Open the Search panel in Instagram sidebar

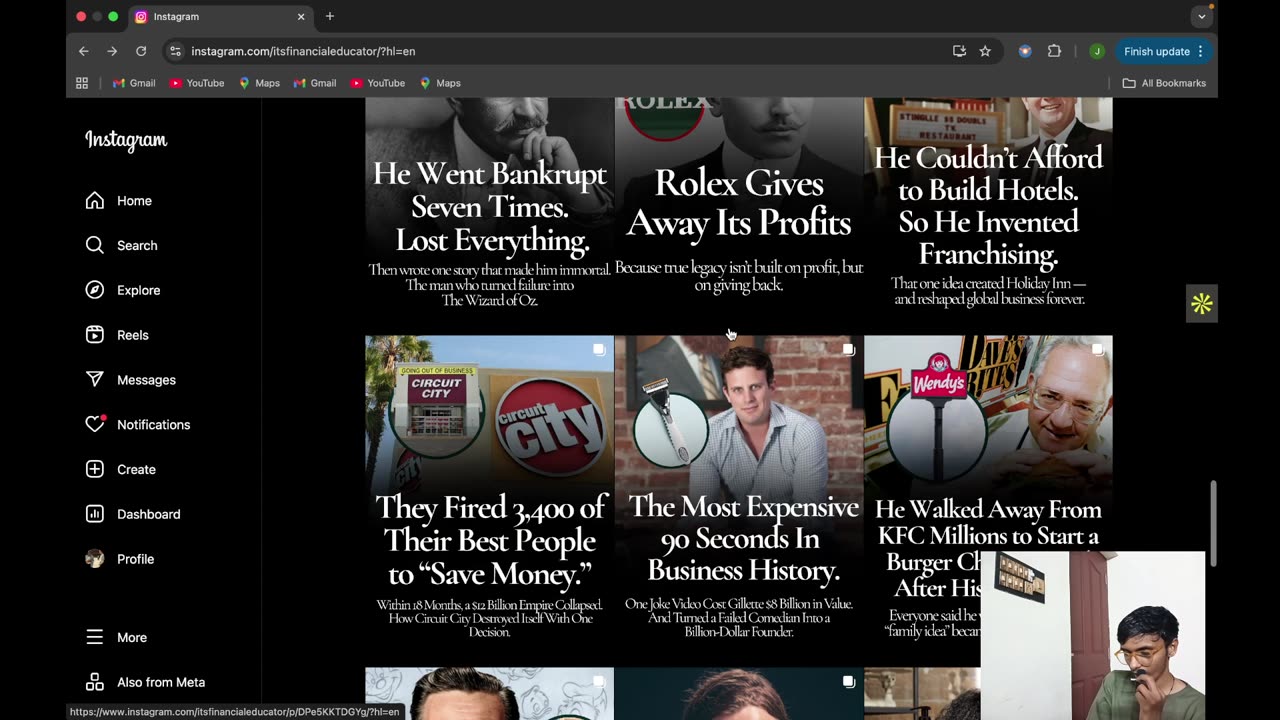[x=121, y=246]
